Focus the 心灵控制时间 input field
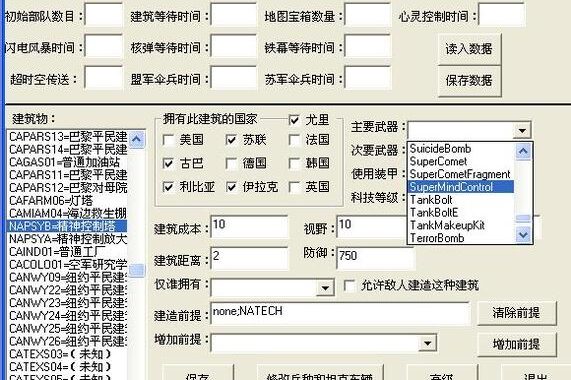The height and width of the screenshot is (380, 571). [x=501, y=15]
